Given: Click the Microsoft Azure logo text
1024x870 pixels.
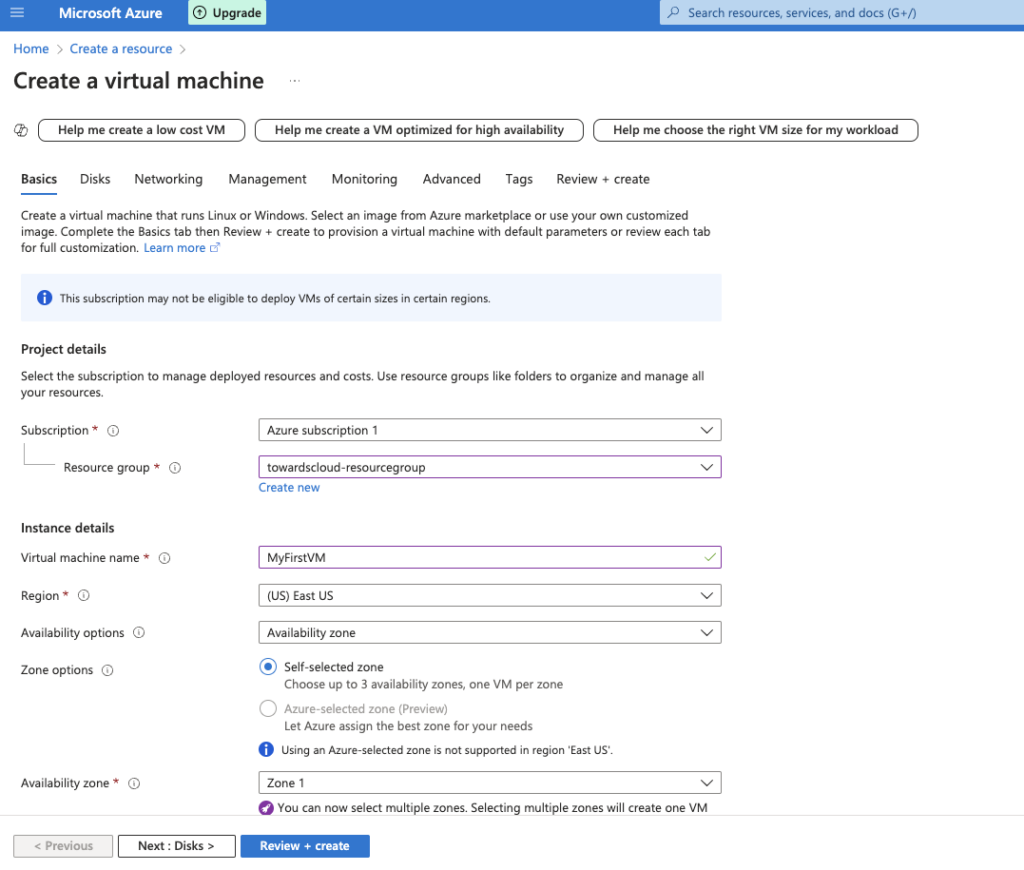Looking at the screenshot, I should point(110,12).
